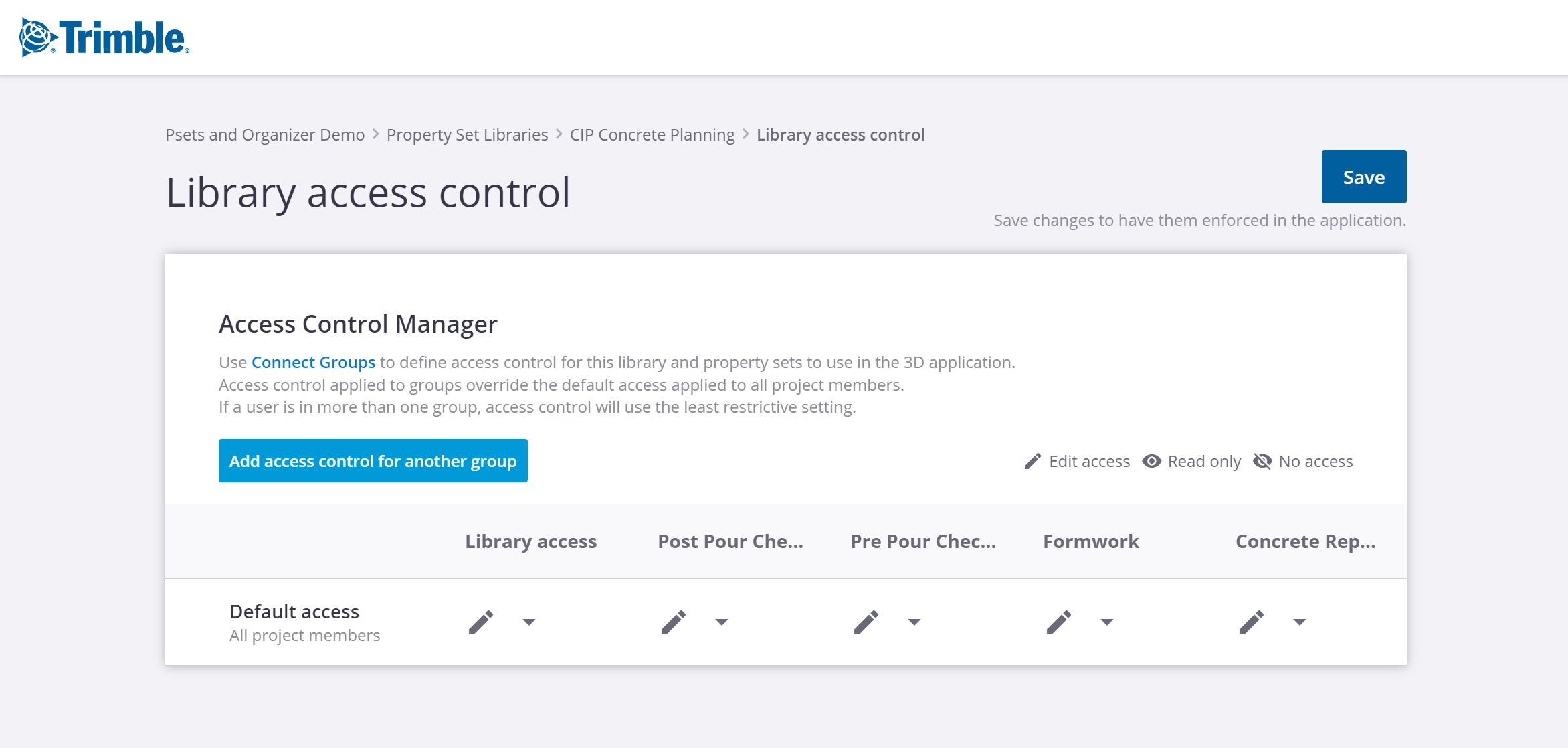This screenshot has height=748, width=1568.
Task: Click the Read only eye icon
Action: (1151, 462)
